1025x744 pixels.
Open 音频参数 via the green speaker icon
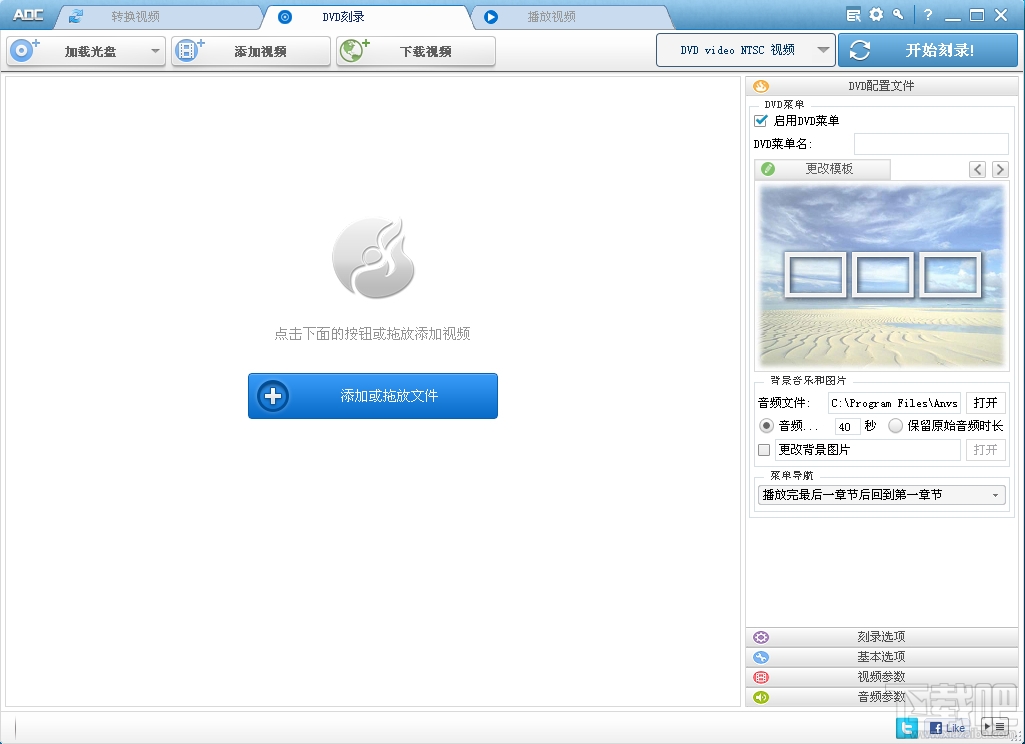point(761,697)
